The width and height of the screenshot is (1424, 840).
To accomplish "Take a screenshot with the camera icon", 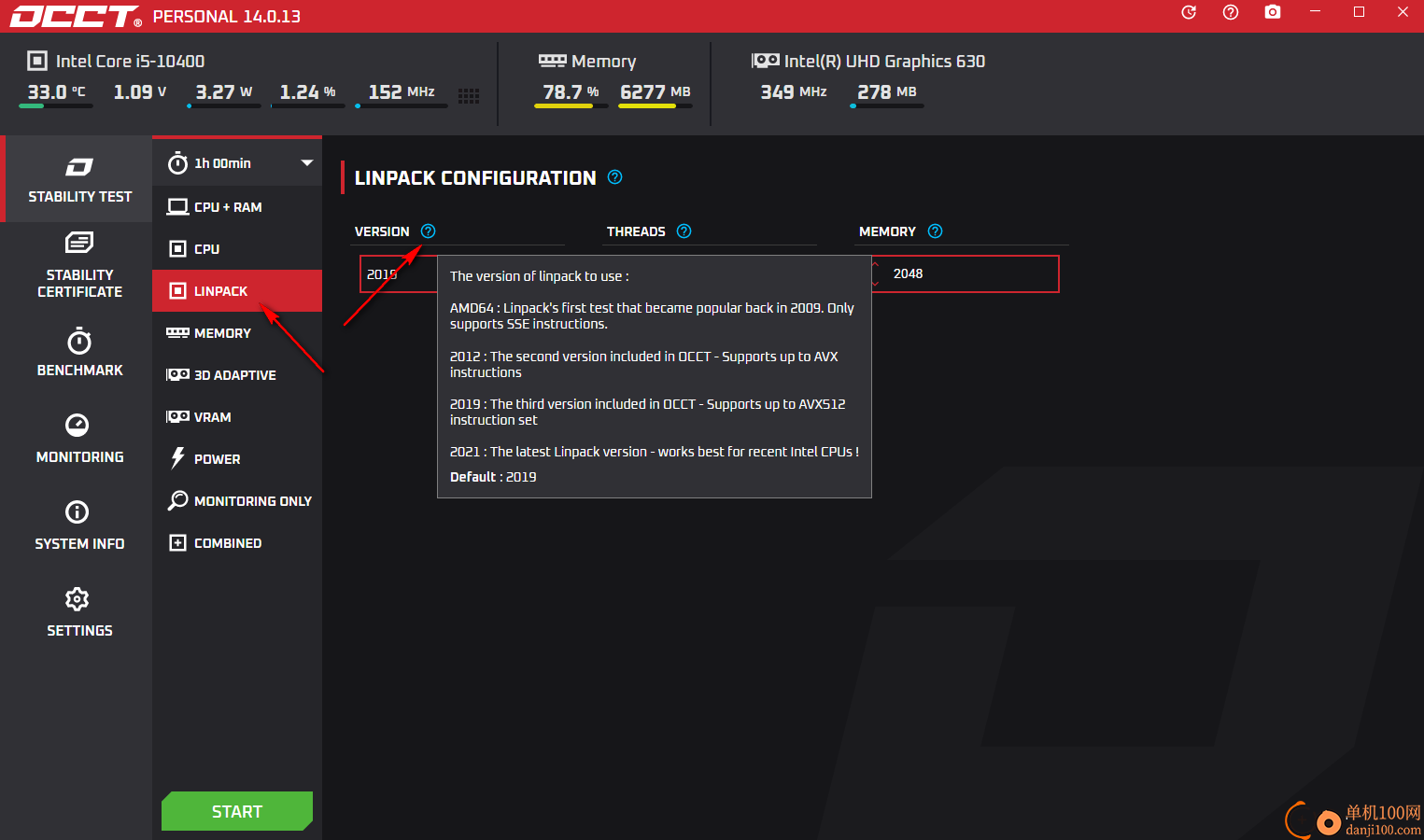I will click(x=1273, y=12).
